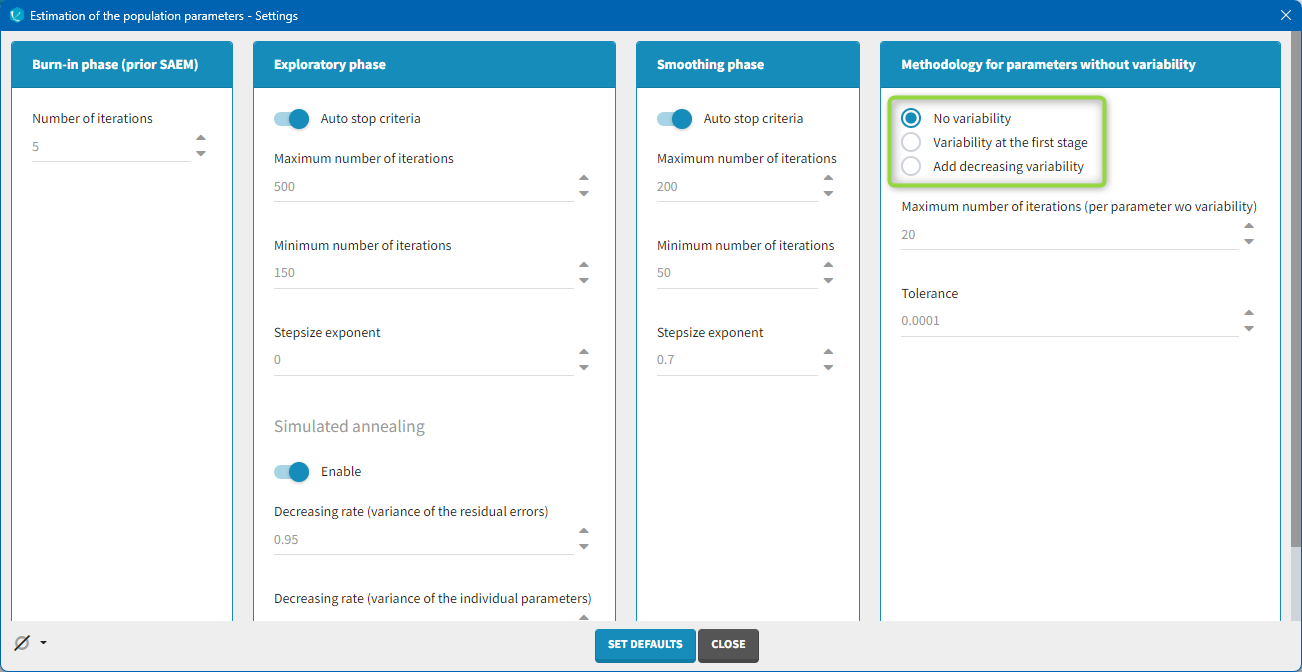Increase burn-in Number of iterations with up arrow
The width and height of the screenshot is (1302, 672).
pyautogui.click(x=201, y=139)
